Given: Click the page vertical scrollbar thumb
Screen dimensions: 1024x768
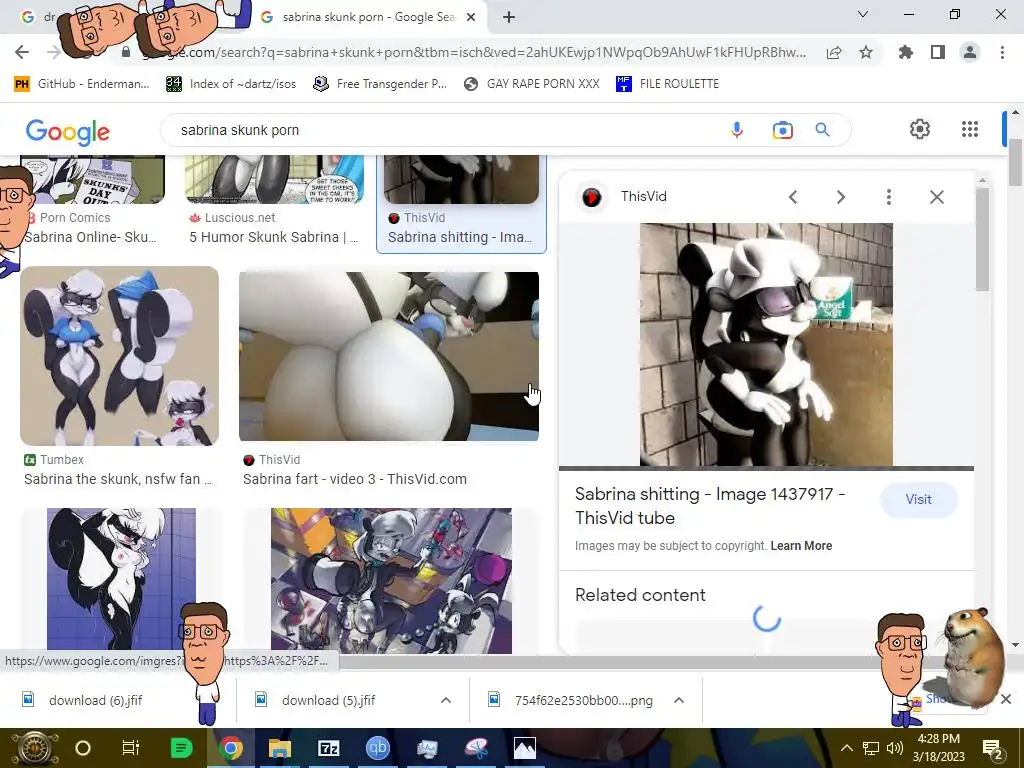Looking at the screenshot, I should point(1015,162).
